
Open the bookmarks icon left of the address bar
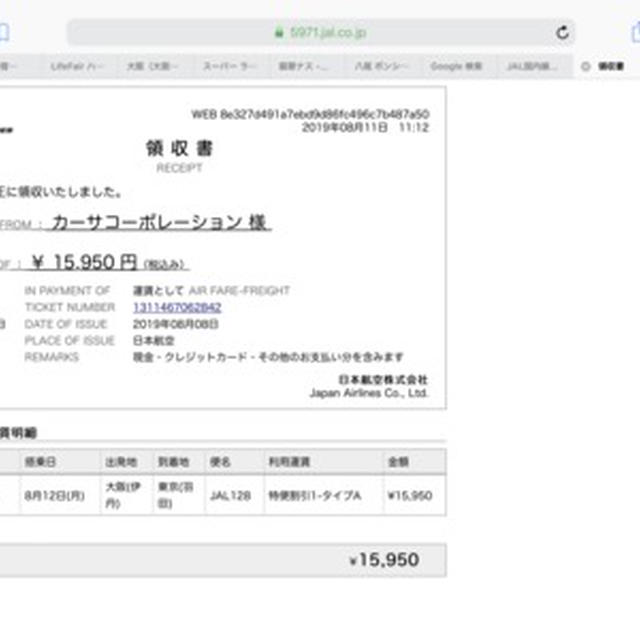(x=3, y=32)
